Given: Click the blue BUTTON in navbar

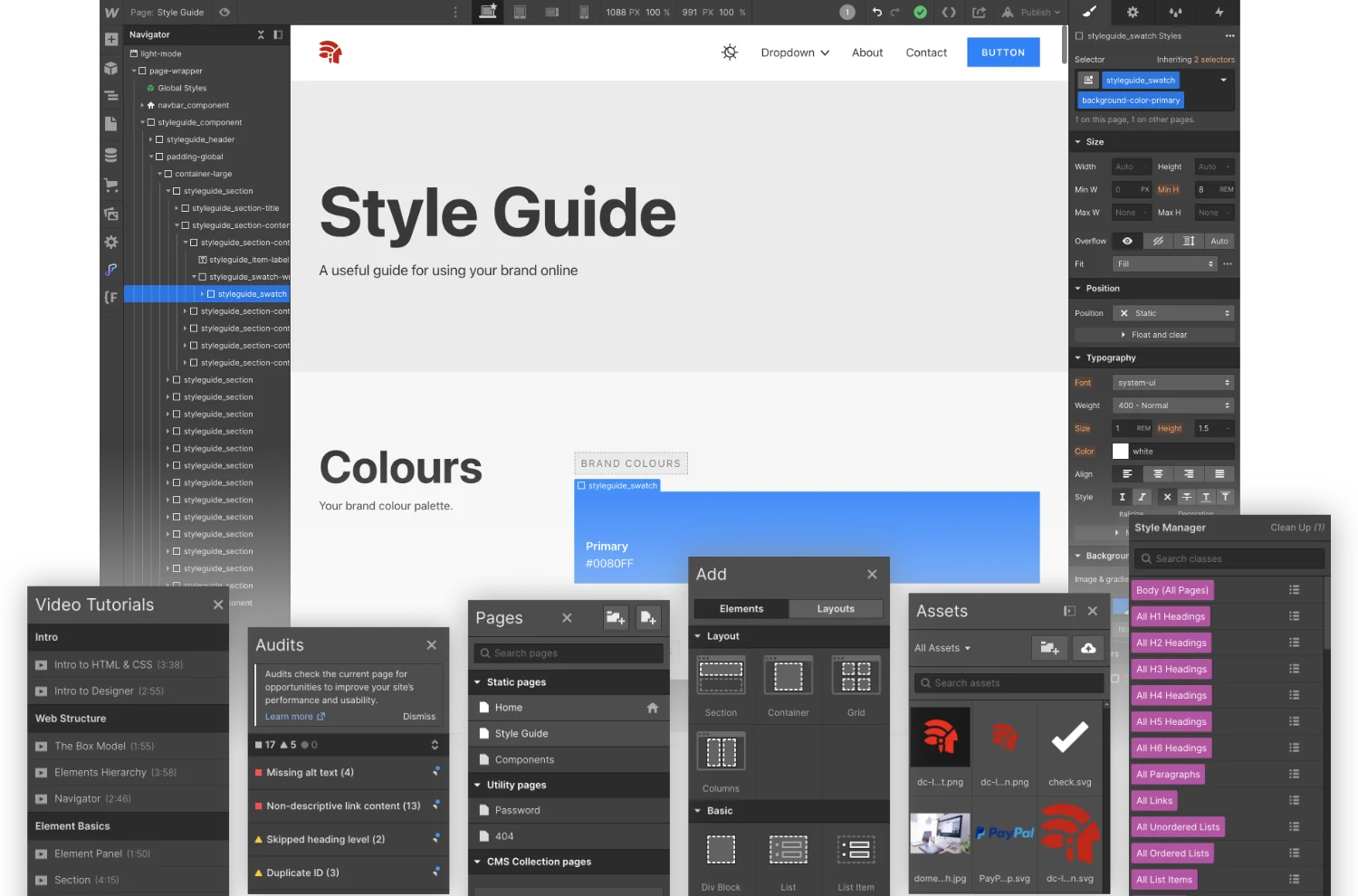Looking at the screenshot, I should coord(1003,52).
